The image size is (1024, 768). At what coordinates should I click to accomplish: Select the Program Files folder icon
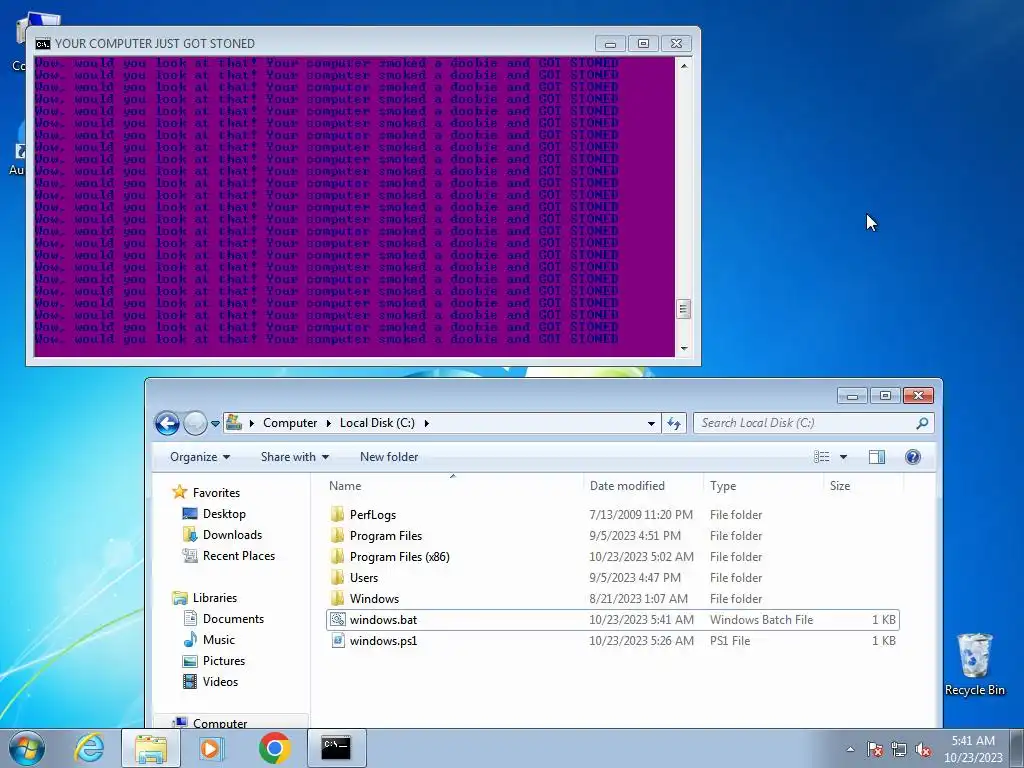337,536
